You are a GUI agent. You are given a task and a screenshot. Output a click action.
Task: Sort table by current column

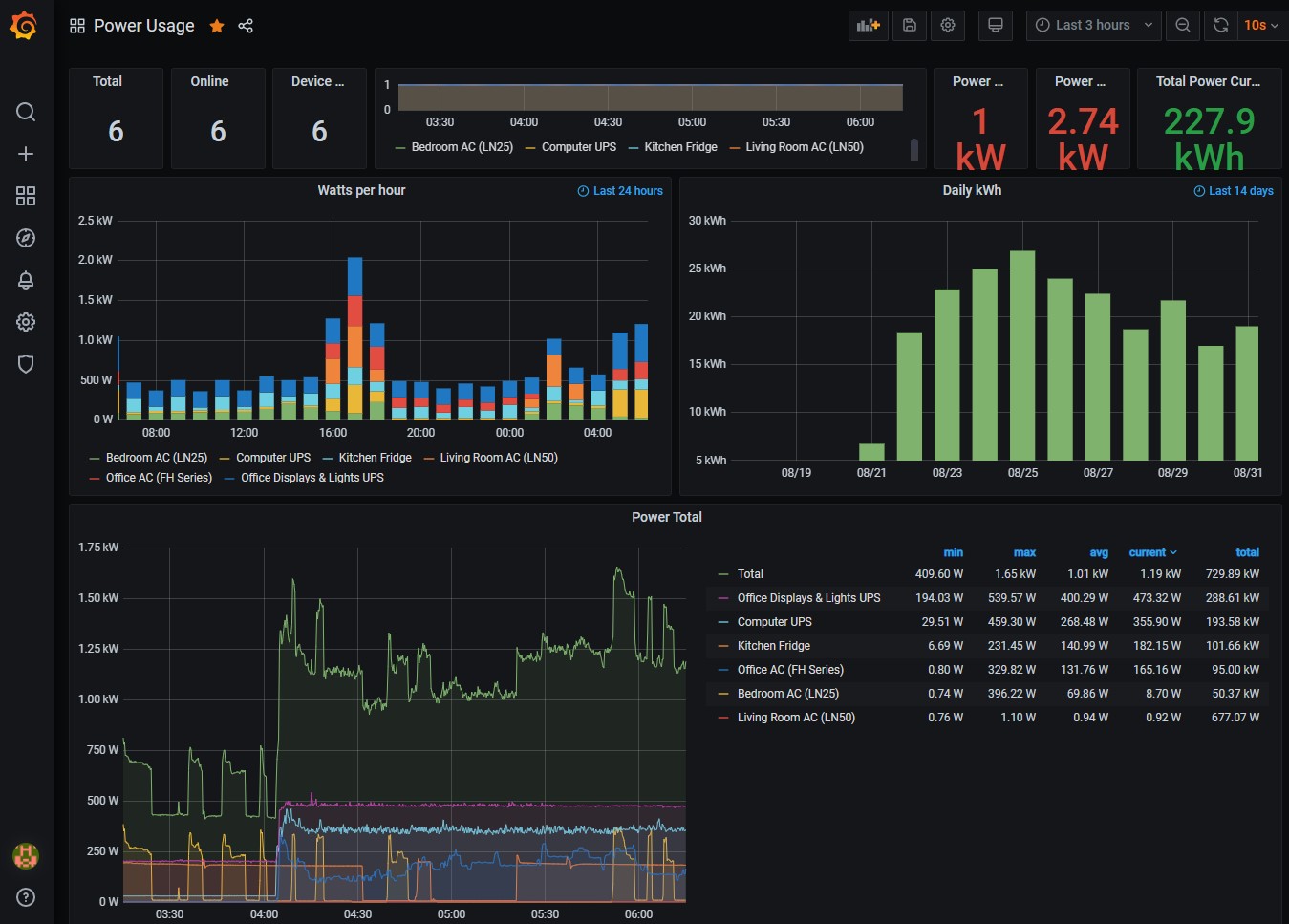click(1153, 552)
